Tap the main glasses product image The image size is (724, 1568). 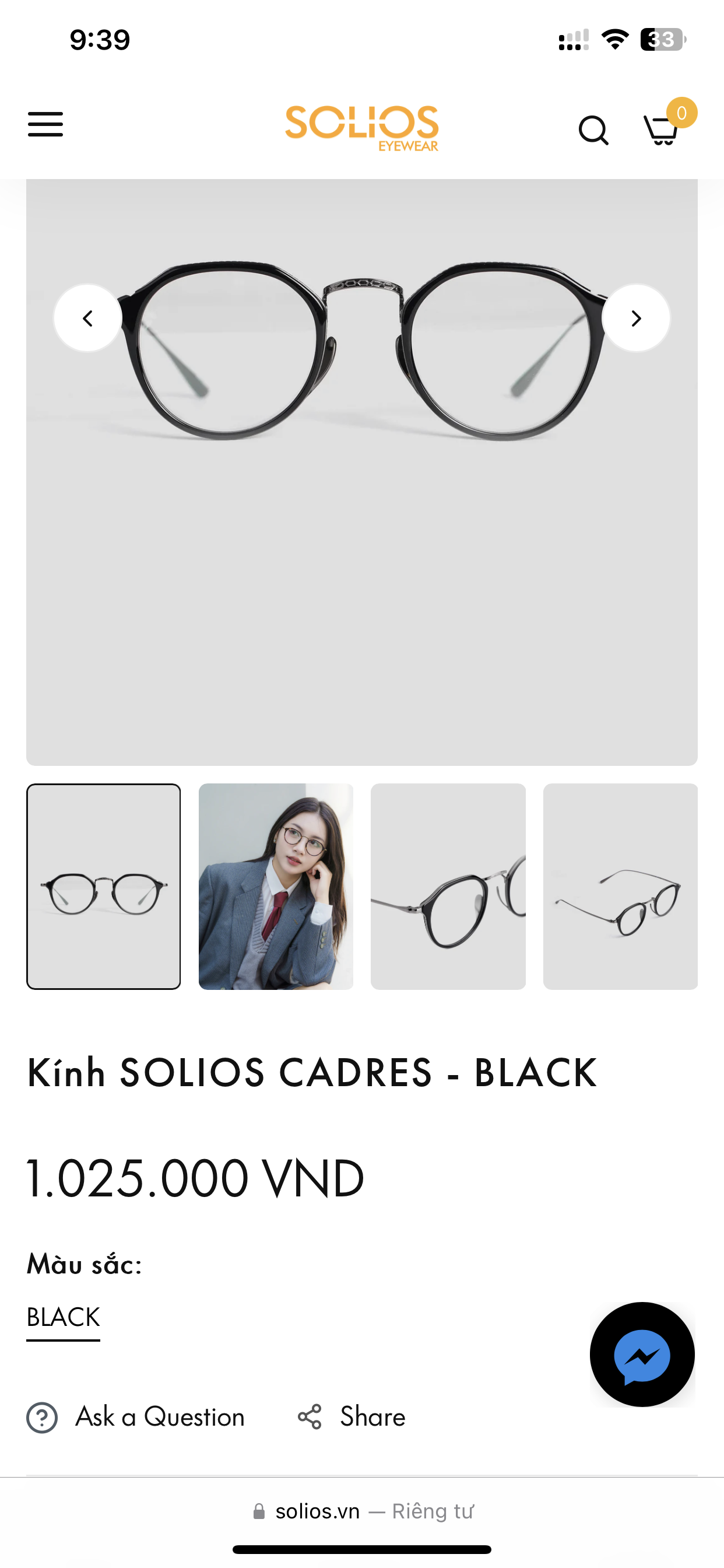[362, 472]
